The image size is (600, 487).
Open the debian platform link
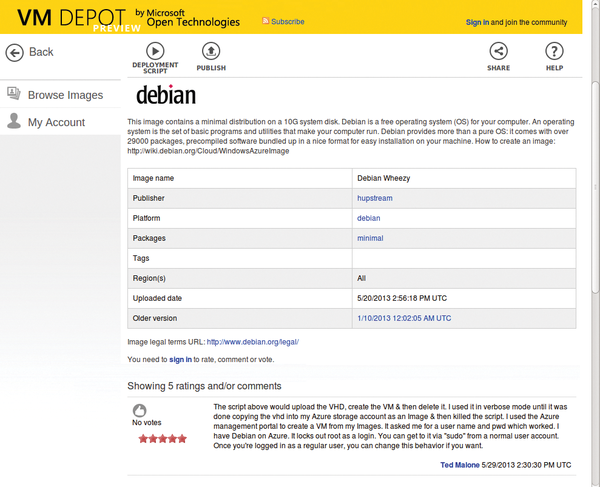click(368, 218)
